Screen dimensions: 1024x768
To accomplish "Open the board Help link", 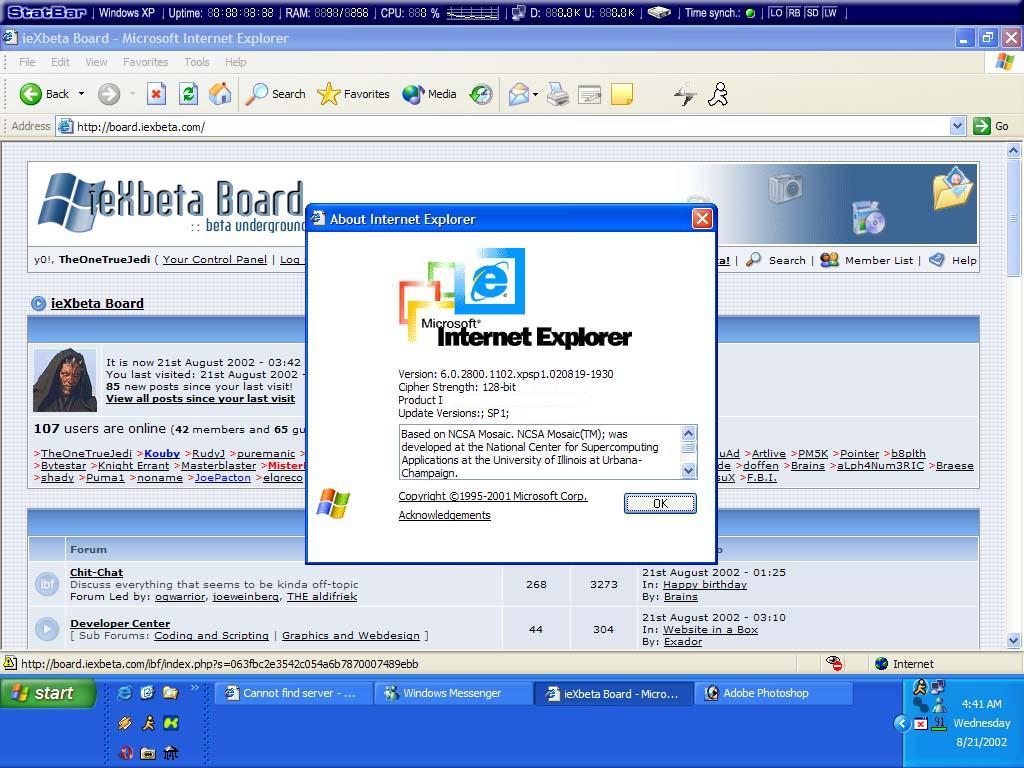I will pos(964,261).
